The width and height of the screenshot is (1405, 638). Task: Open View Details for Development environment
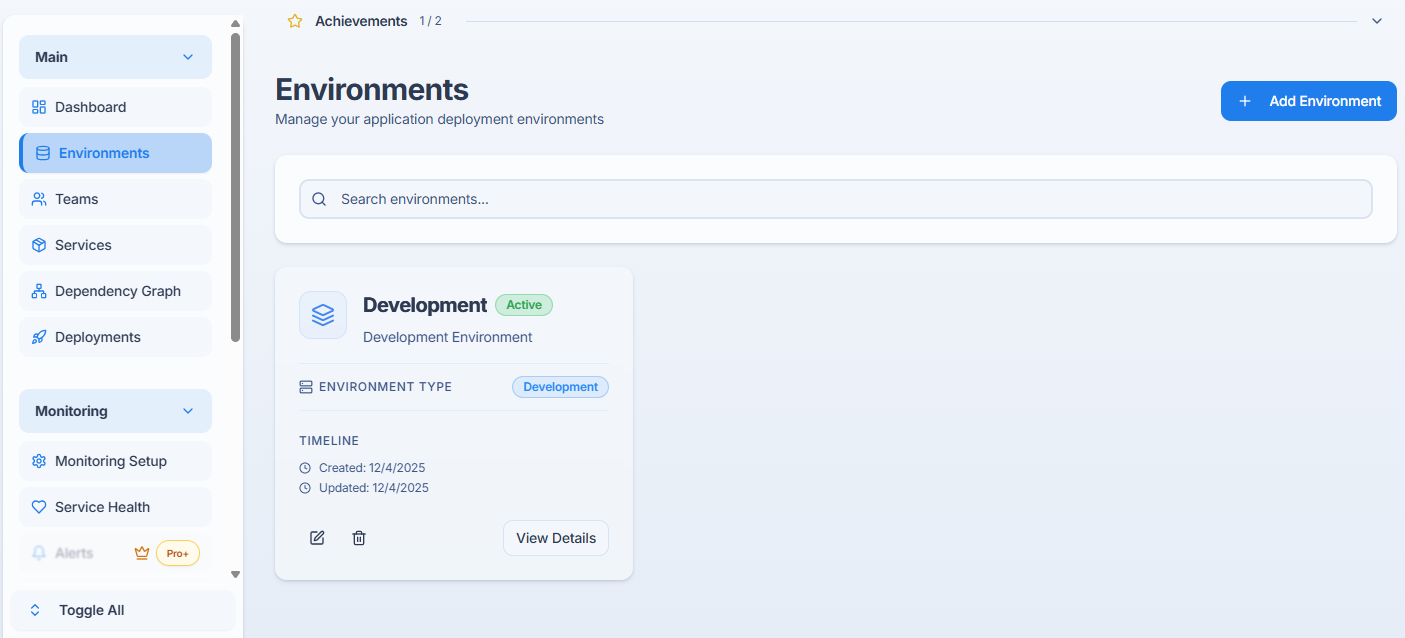click(555, 538)
